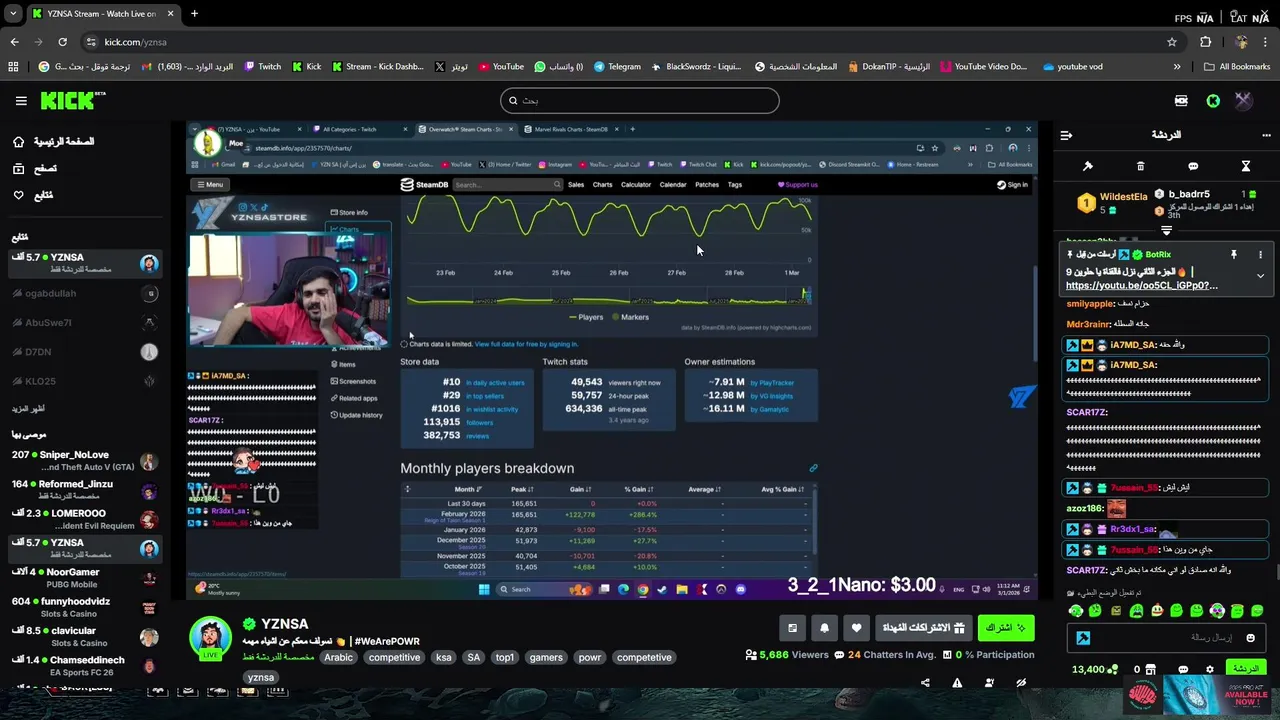Viewport: 1280px width, 720px height.
Task: Reload the page
Action: [x=62, y=42]
